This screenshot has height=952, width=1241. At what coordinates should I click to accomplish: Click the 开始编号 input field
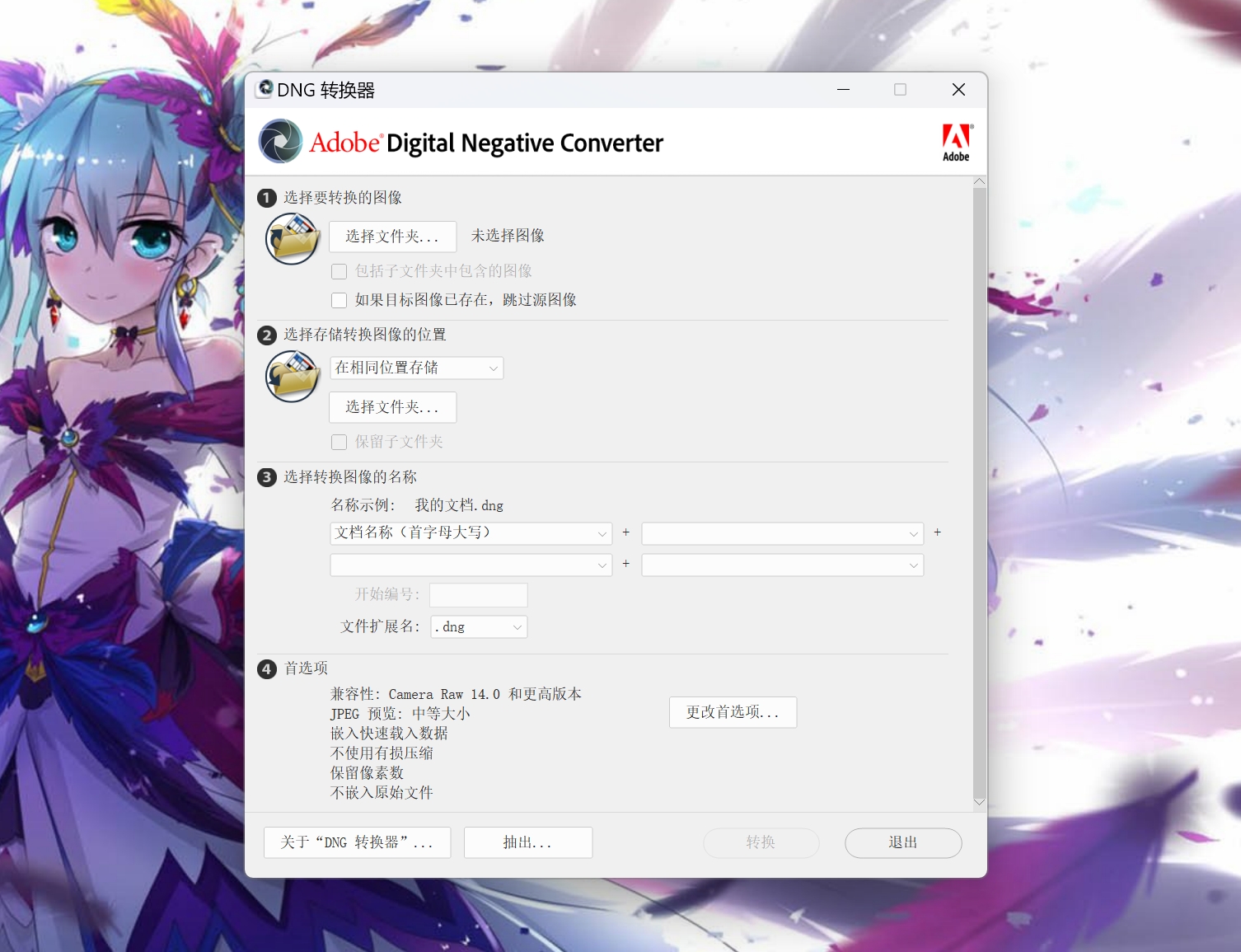tap(479, 595)
